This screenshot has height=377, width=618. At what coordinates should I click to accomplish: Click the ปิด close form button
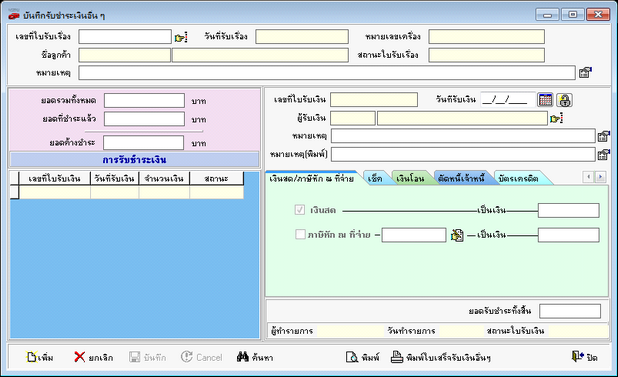(585, 357)
